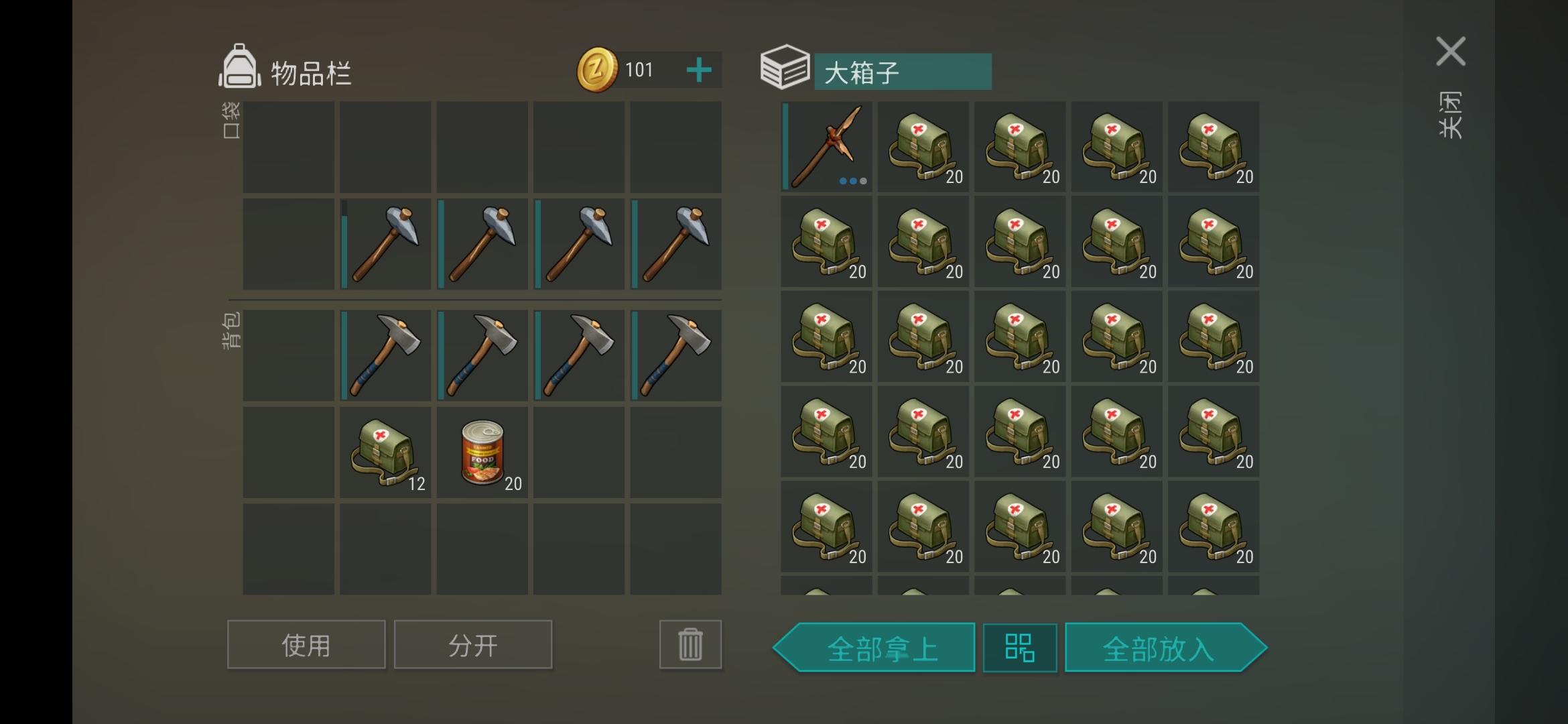1568x724 pixels.
Task: Tap the crate icon beside 大箱子
Action: pyautogui.click(x=785, y=67)
